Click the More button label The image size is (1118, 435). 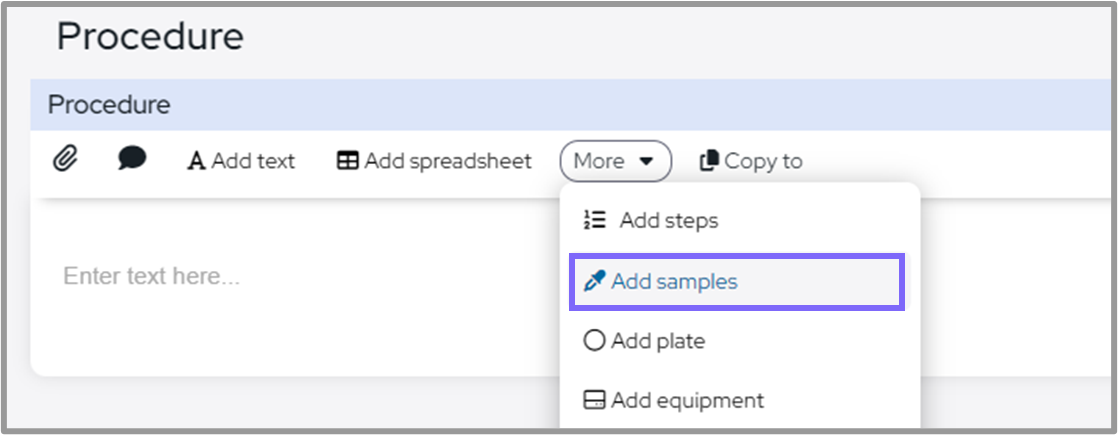[599, 161]
